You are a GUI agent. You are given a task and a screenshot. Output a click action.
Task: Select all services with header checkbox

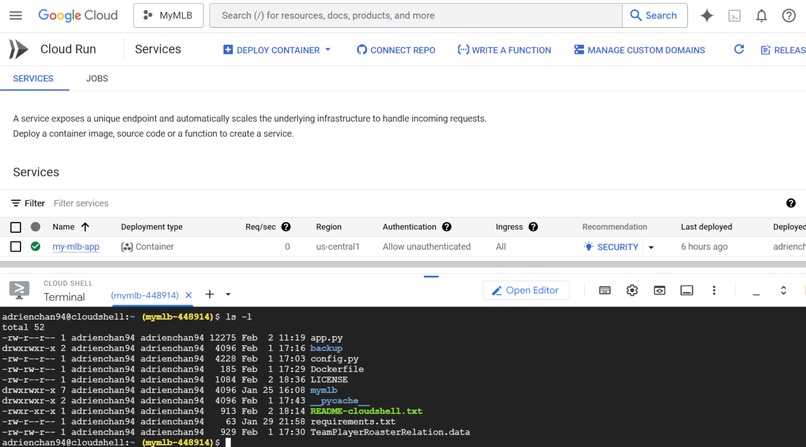16,227
